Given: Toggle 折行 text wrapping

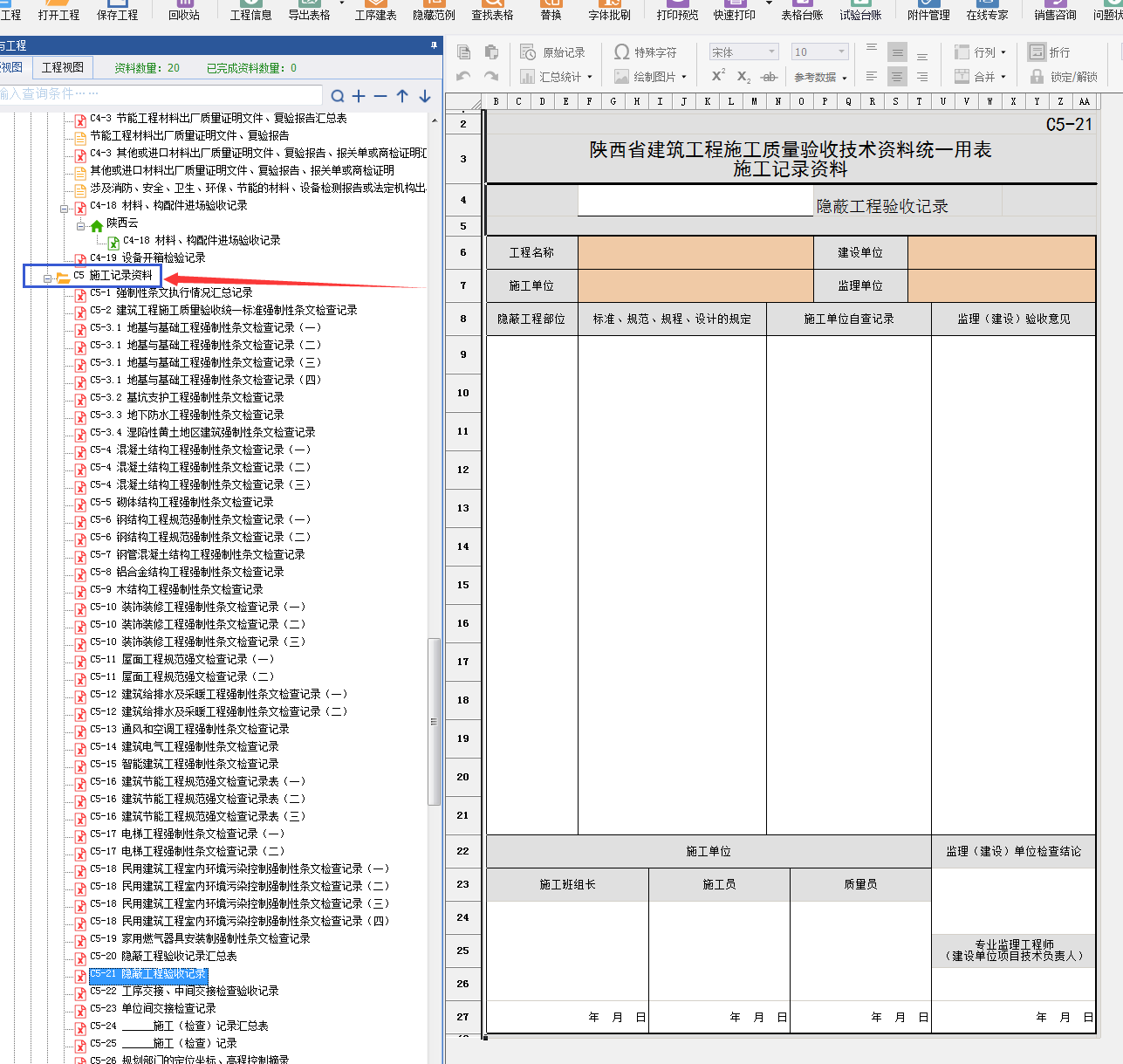Looking at the screenshot, I should pyautogui.click(x=1050, y=52).
